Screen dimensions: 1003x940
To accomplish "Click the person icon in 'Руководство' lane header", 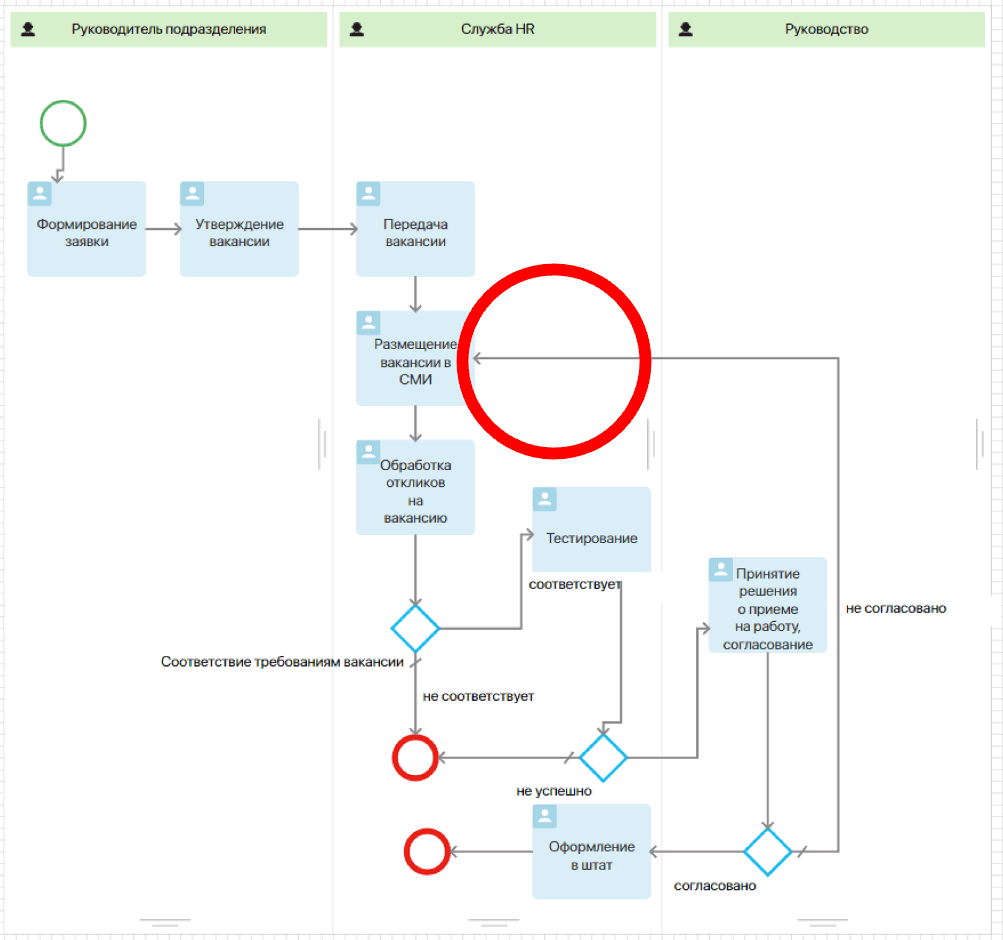I will tap(686, 30).
